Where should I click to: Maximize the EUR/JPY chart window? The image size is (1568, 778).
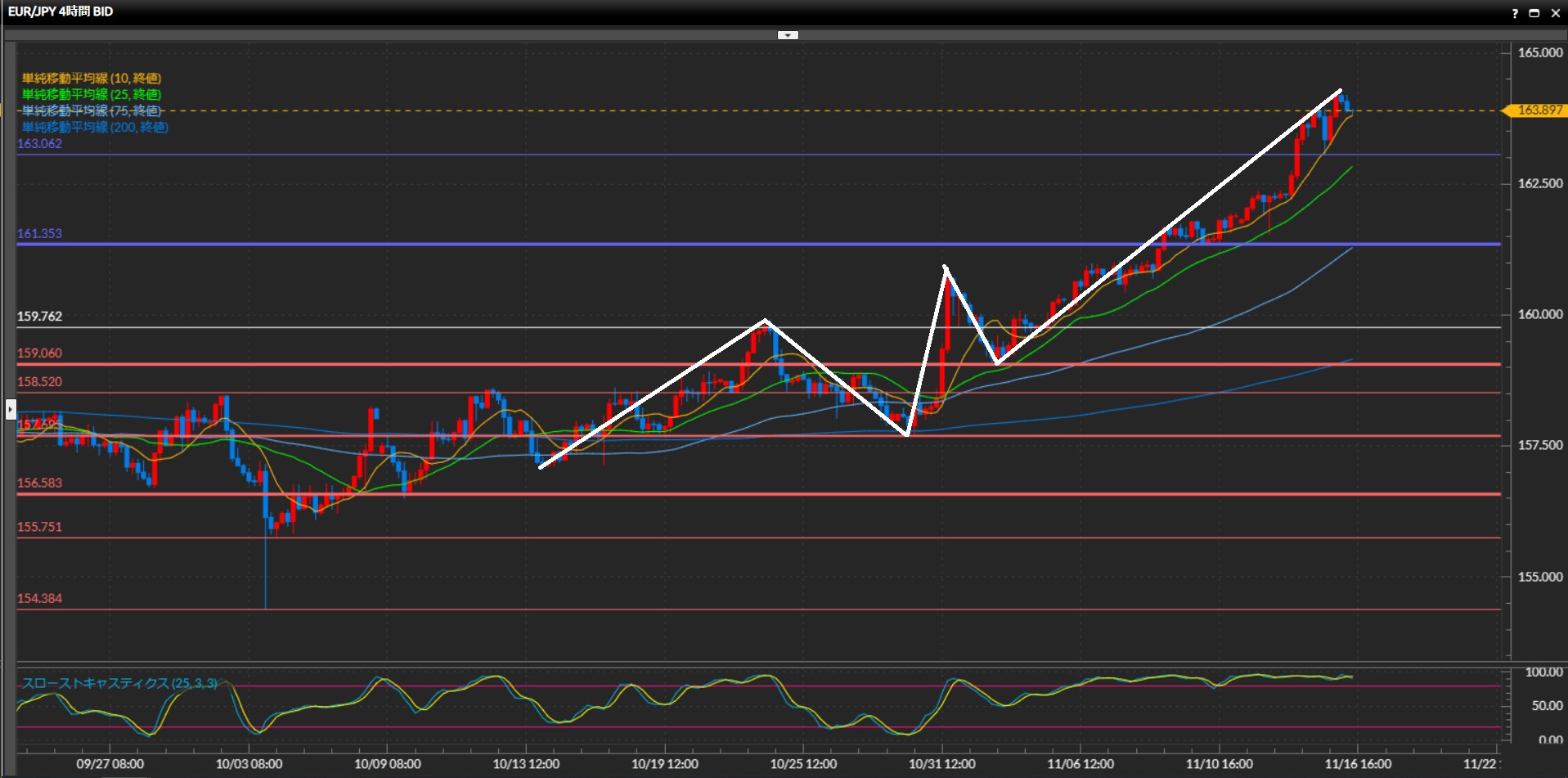(1534, 13)
